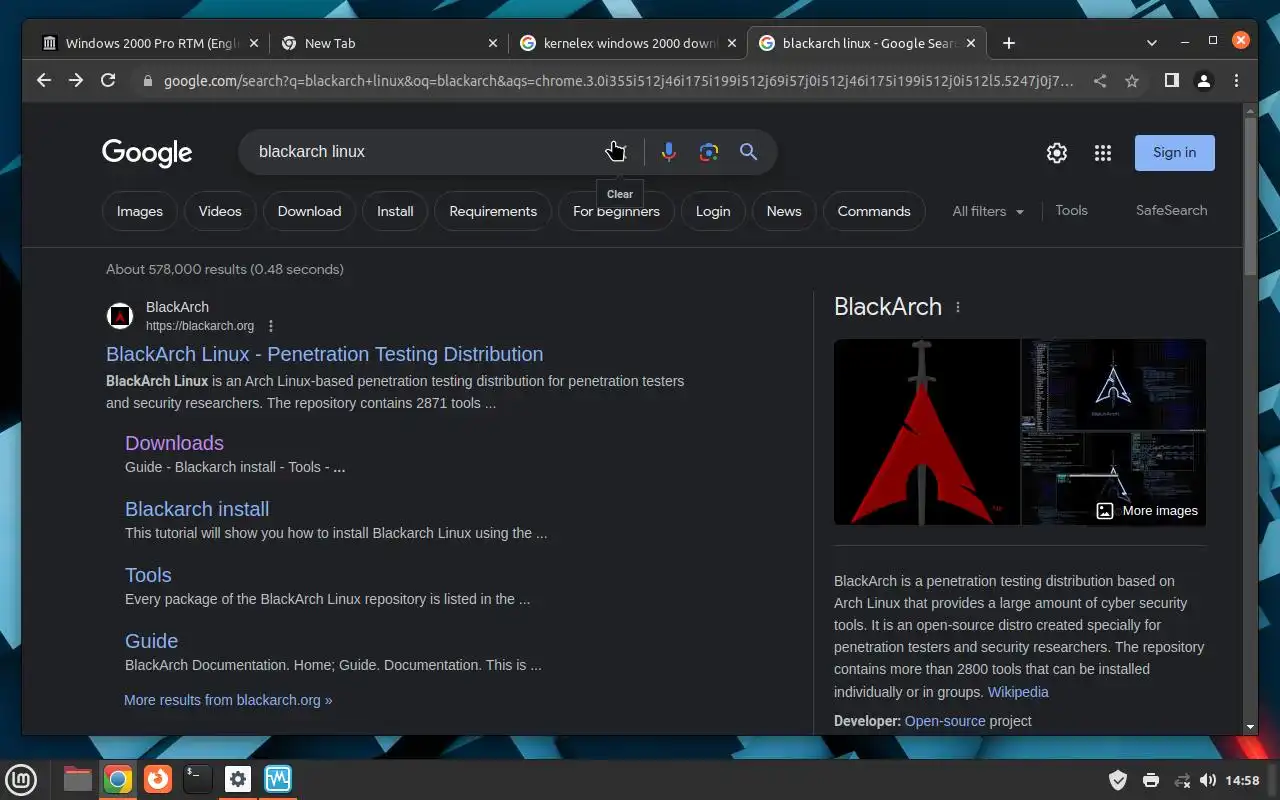
Task: Open the Terminal from the taskbar
Action: pyautogui.click(x=198, y=779)
